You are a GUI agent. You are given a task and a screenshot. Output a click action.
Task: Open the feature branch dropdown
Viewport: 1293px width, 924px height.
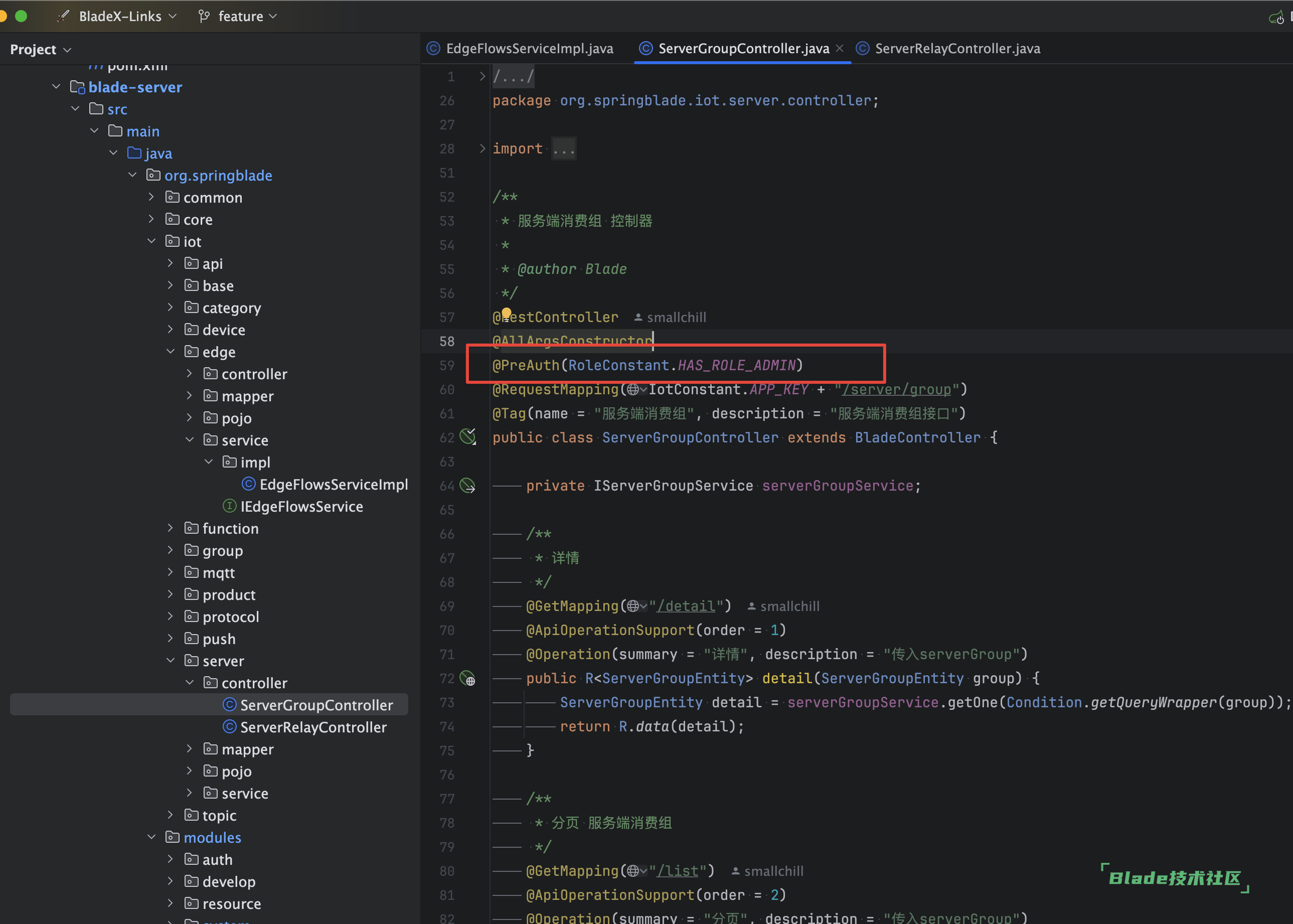point(238,17)
